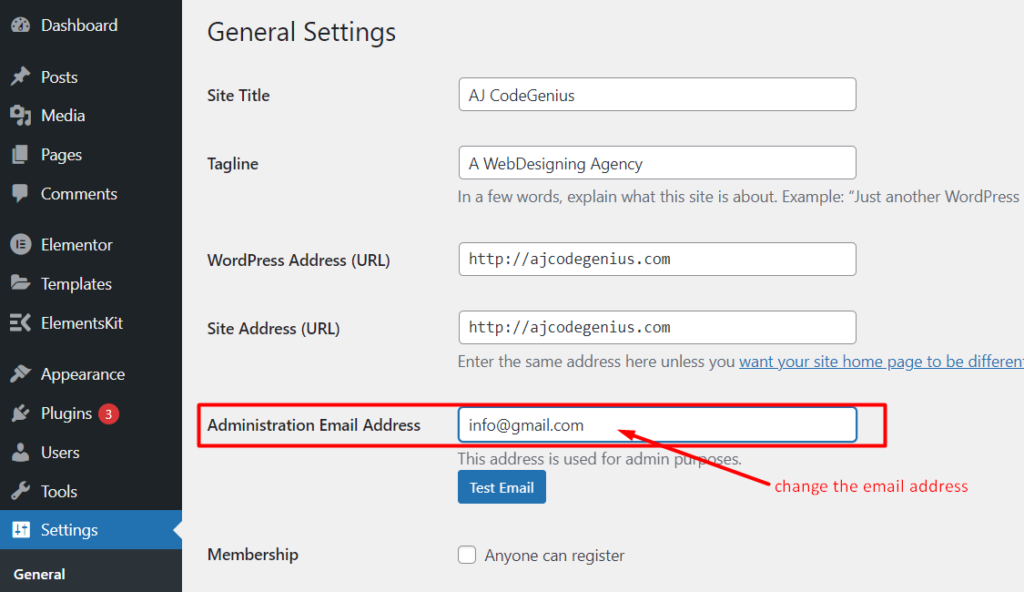Click the Elementor logo icon
This screenshot has height=592, width=1024.
20,244
